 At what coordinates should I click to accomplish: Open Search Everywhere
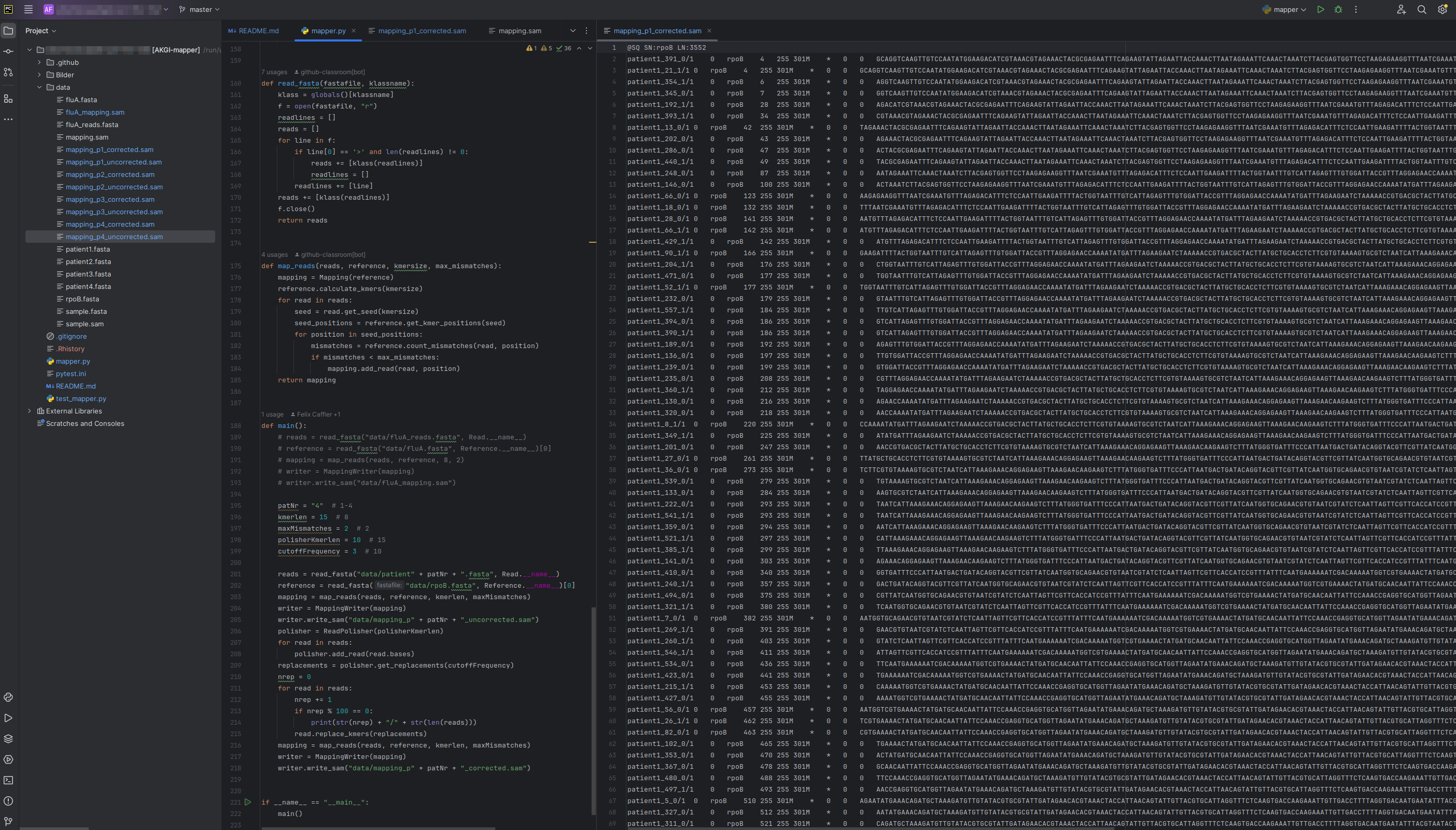(x=1422, y=9)
